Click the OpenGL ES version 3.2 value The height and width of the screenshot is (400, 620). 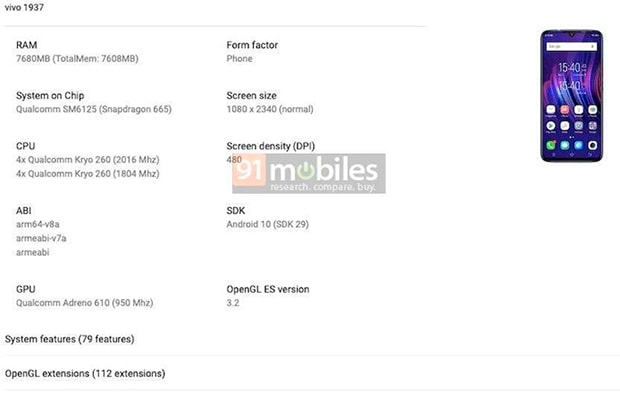235,302
